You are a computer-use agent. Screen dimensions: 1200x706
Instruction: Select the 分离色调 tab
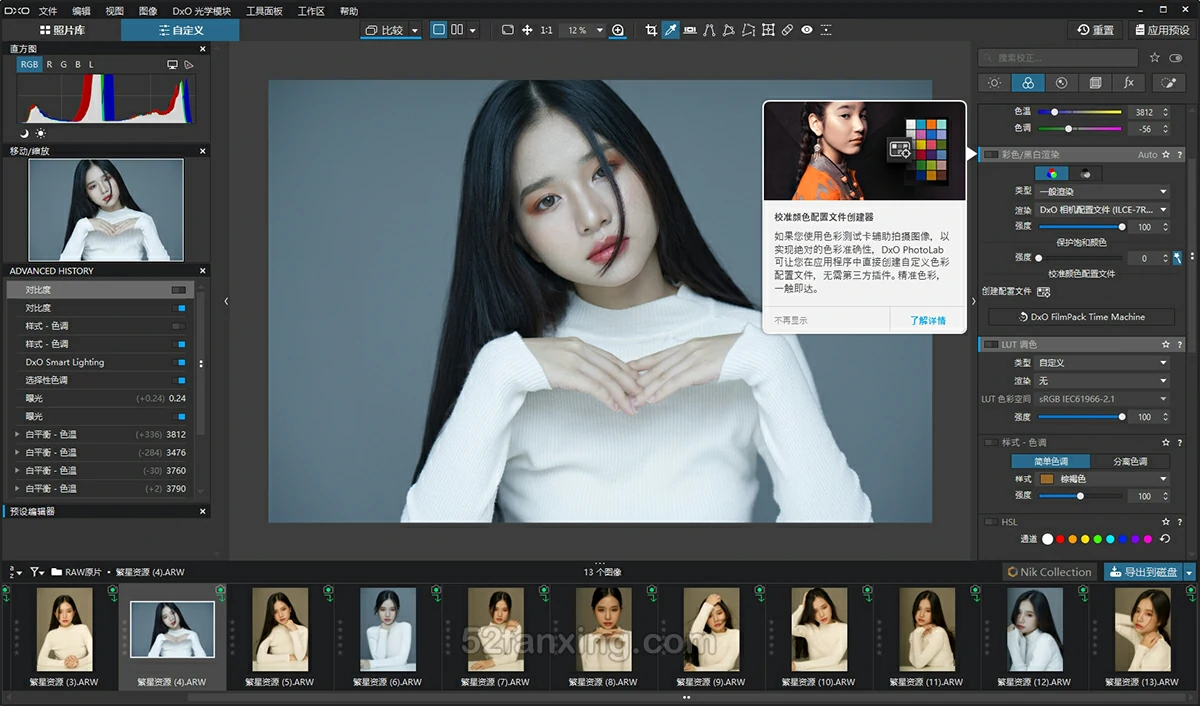1131,461
